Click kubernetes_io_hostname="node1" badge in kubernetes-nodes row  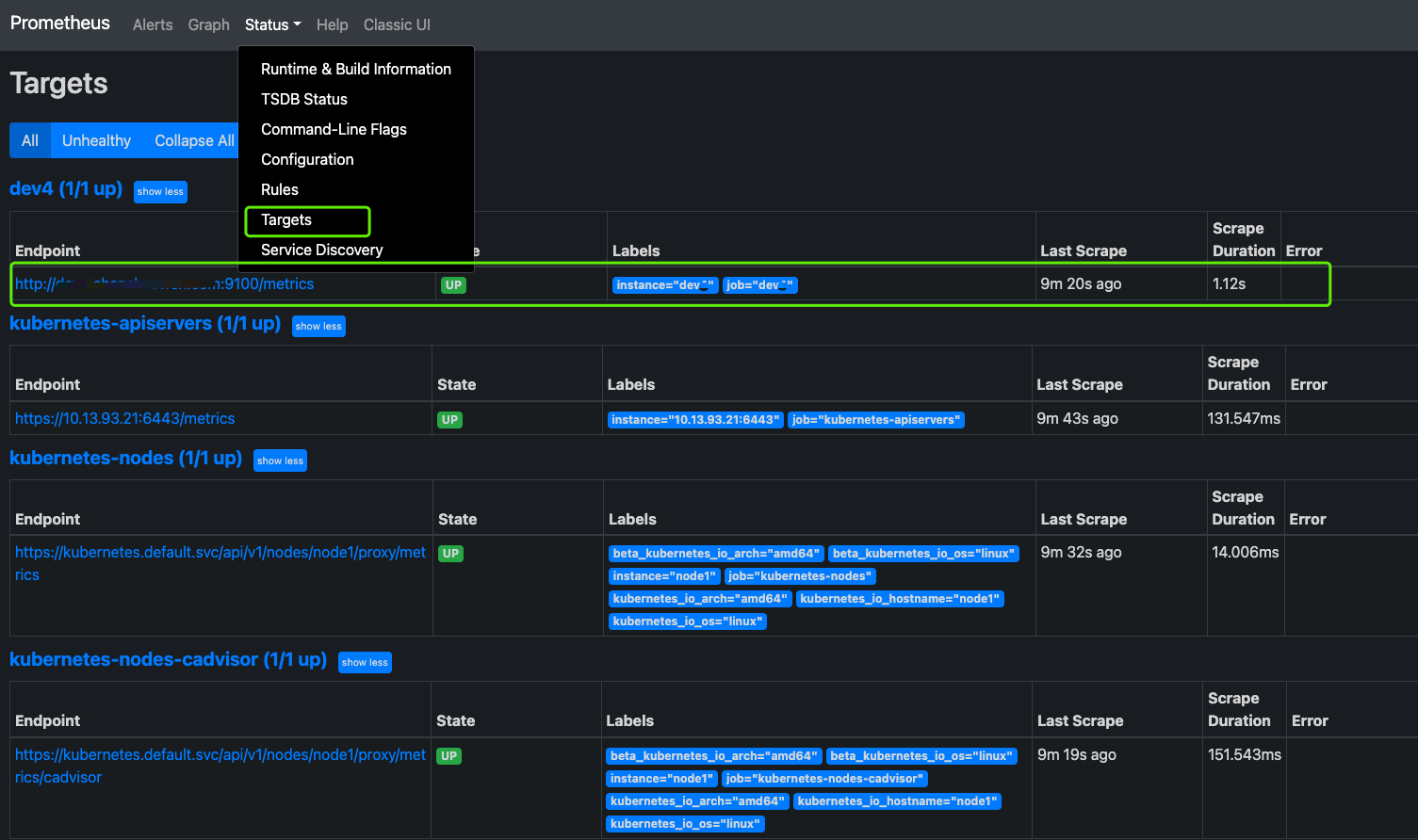tap(900, 599)
